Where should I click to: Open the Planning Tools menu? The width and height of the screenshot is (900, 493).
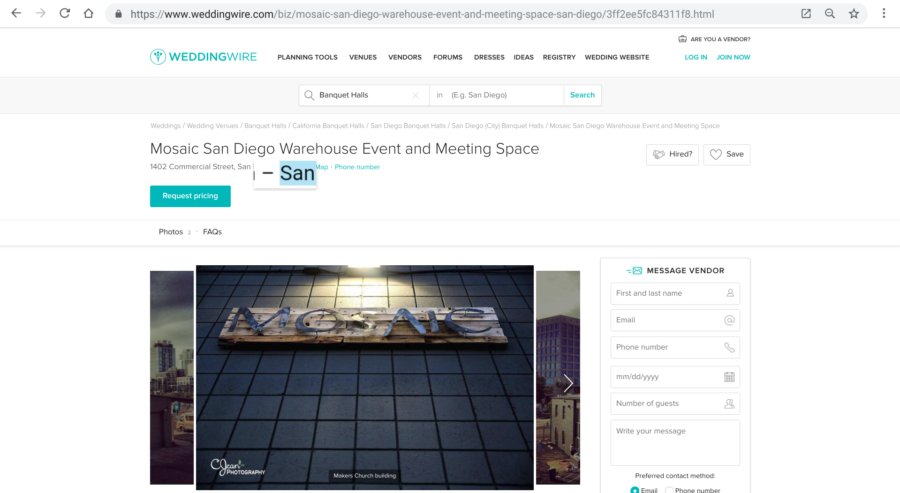(307, 57)
